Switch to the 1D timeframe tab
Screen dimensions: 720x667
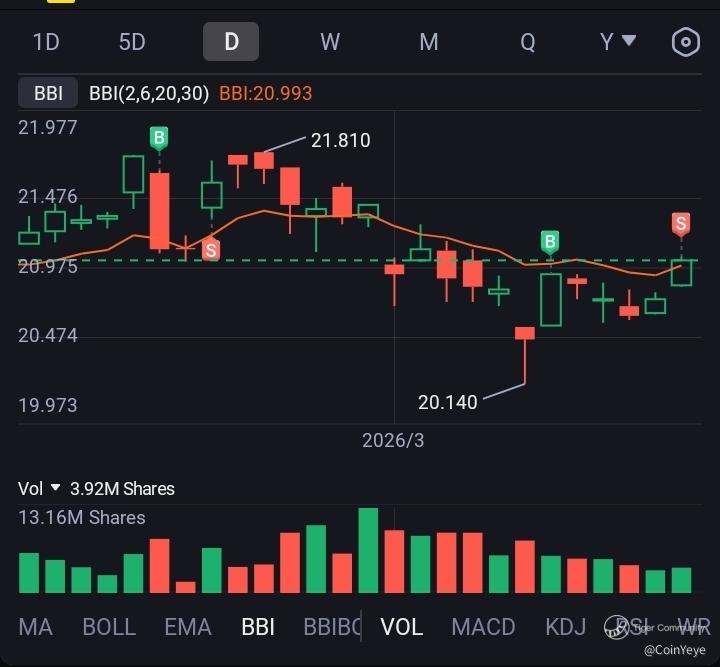pos(46,42)
